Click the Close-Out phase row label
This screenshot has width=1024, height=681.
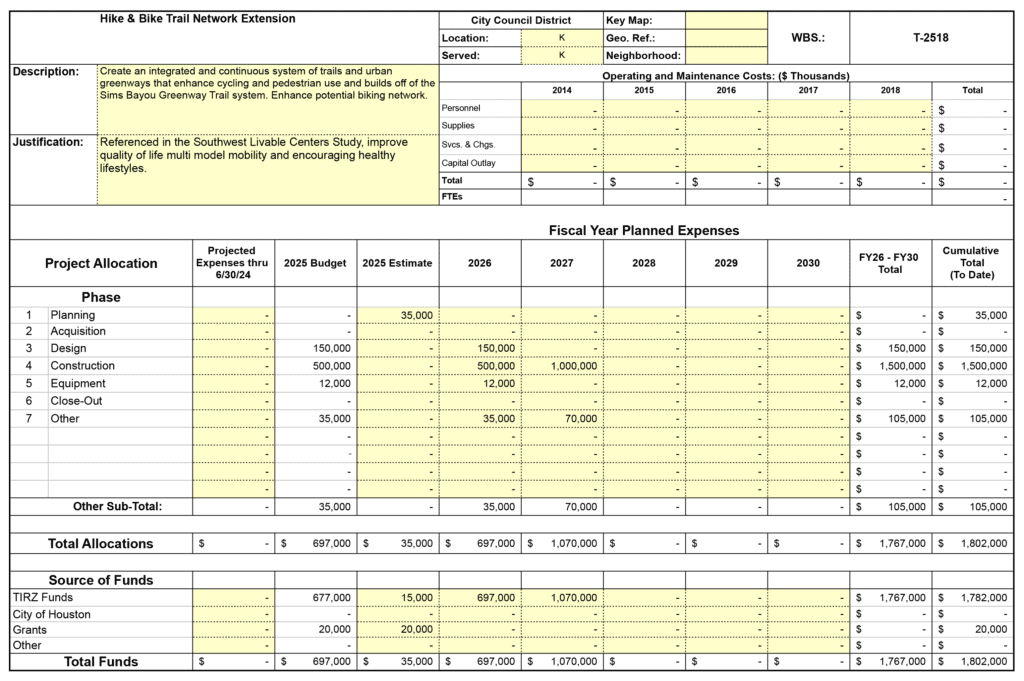(x=78, y=401)
